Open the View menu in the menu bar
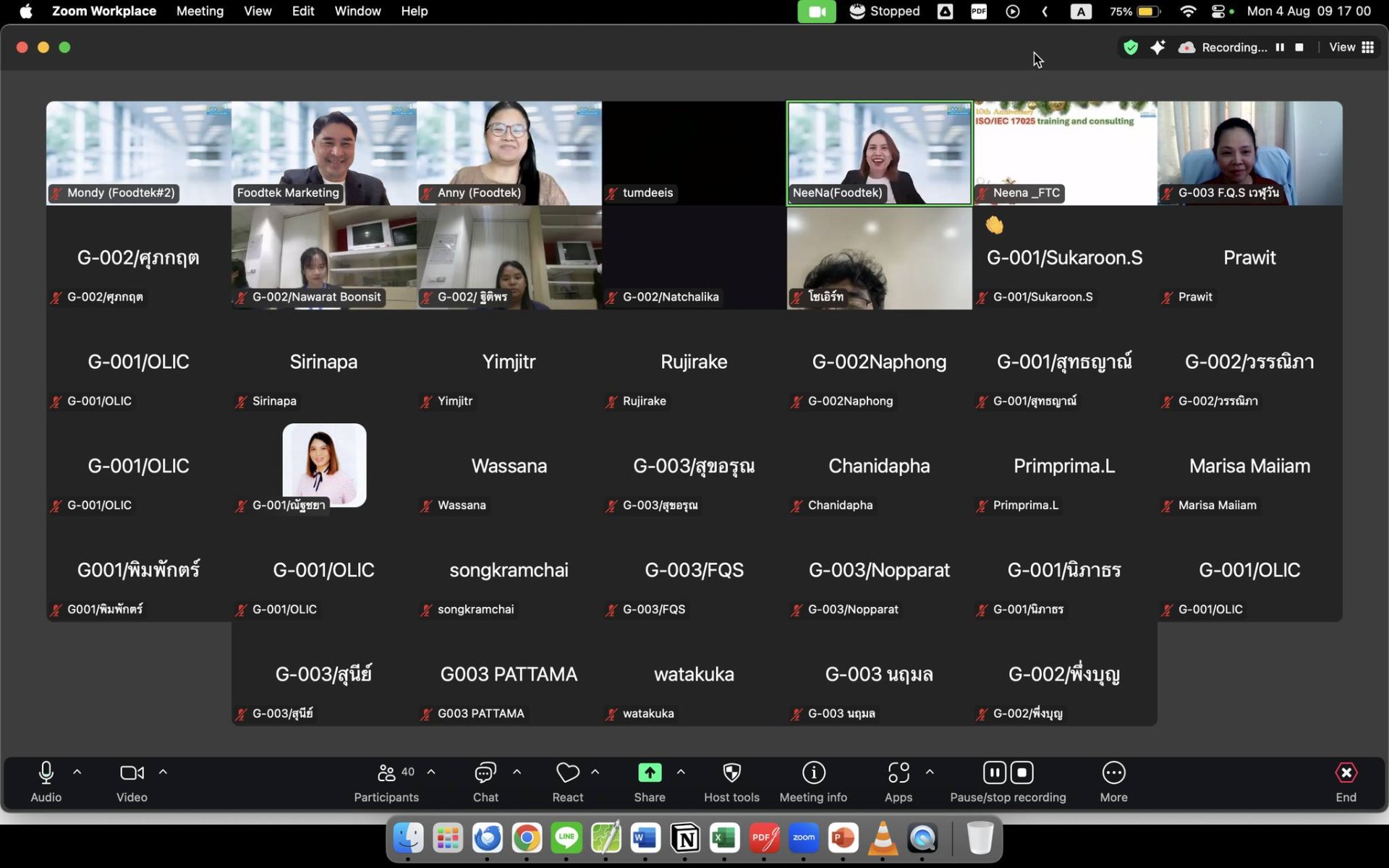This screenshot has width=1389, height=868. click(258, 11)
